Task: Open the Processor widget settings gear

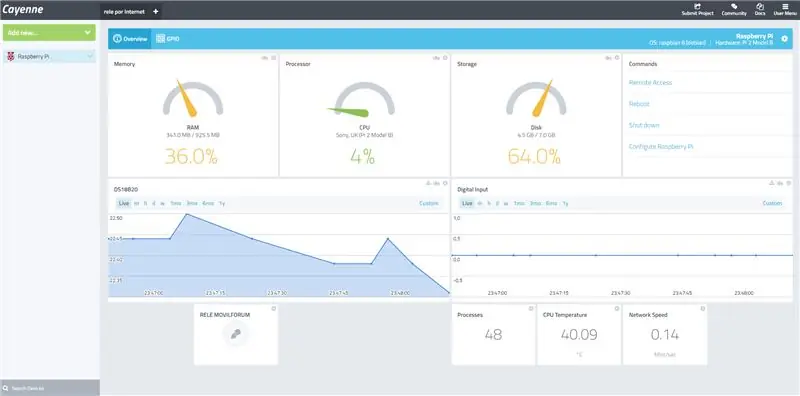Action: coord(445,58)
